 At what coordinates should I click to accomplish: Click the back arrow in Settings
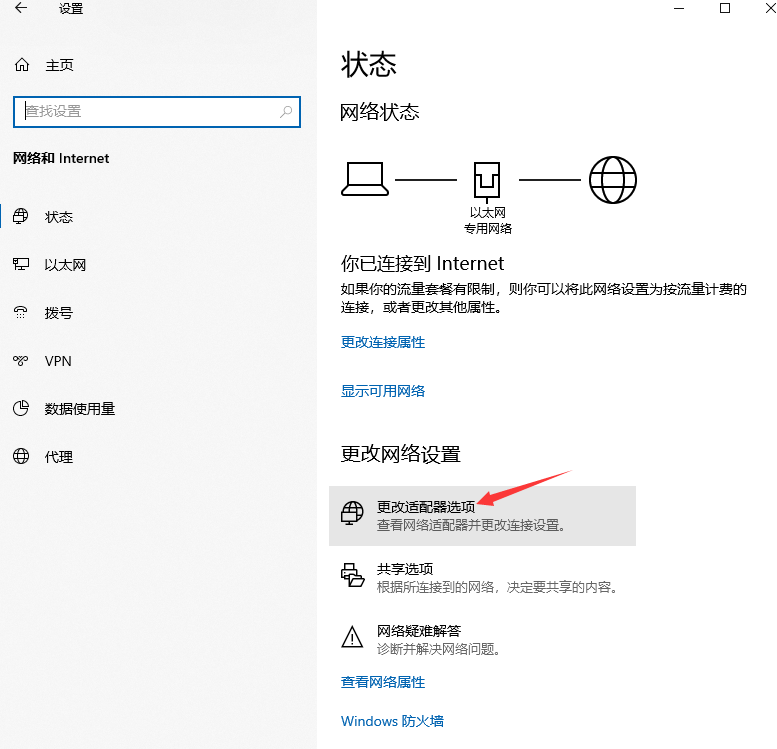[x=22, y=9]
